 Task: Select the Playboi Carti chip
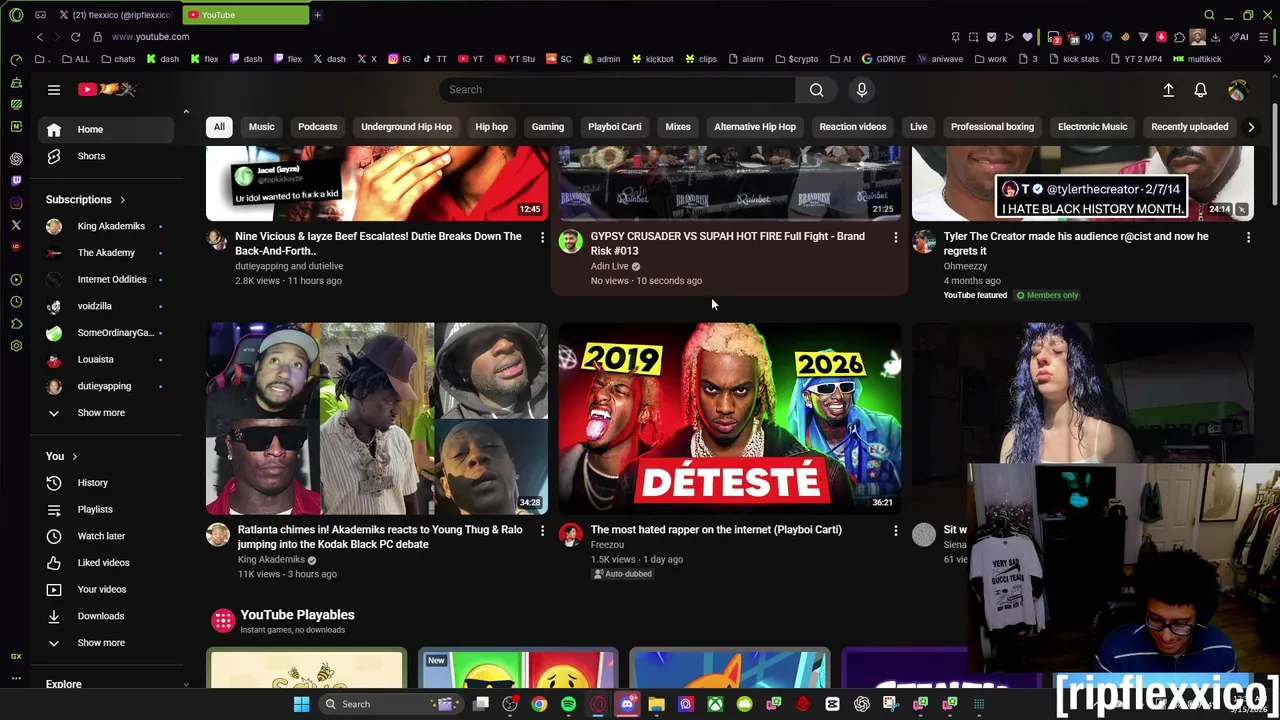(614, 127)
